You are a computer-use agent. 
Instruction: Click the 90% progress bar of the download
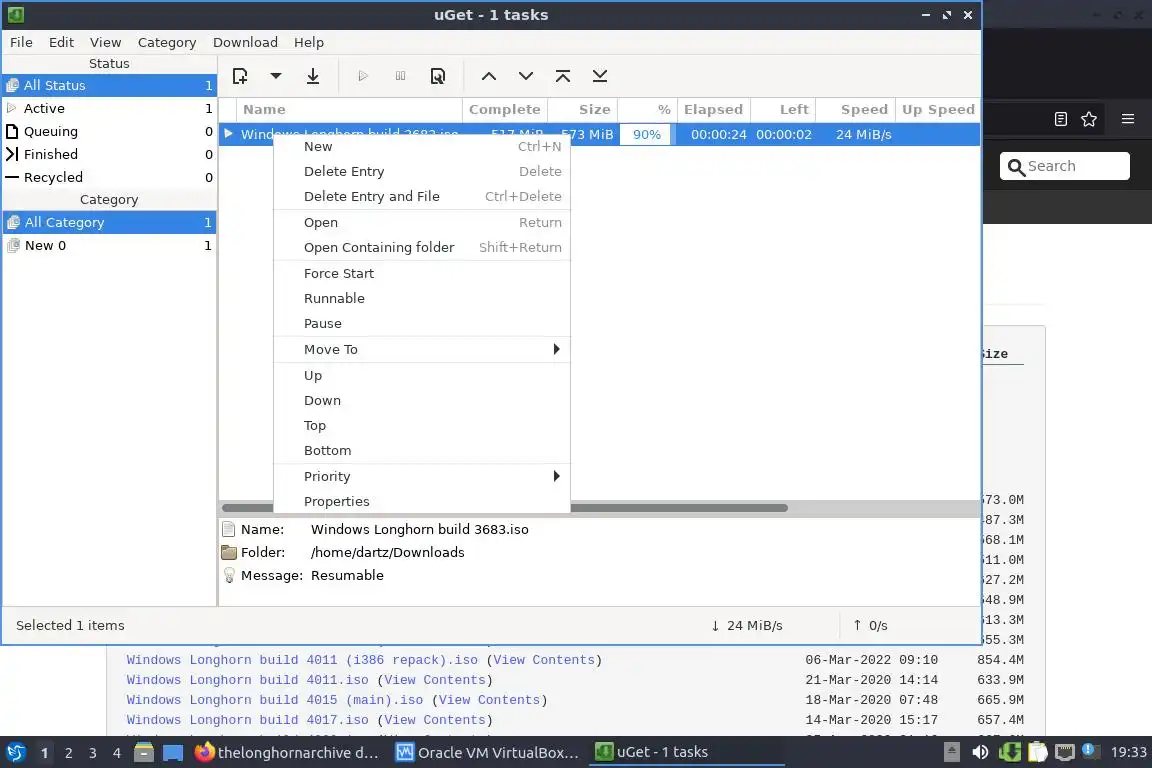click(x=647, y=134)
